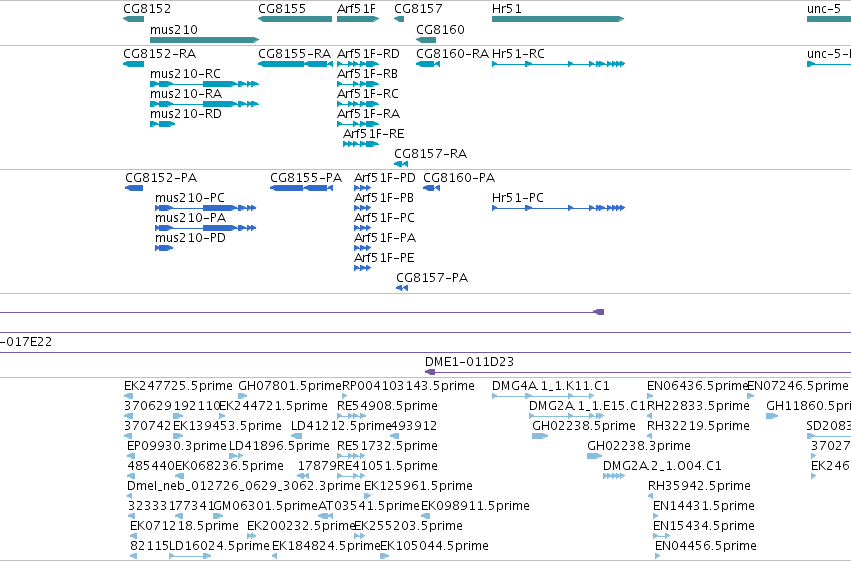
Task: Click the unc-5 gene label
Action: [x=823, y=9]
